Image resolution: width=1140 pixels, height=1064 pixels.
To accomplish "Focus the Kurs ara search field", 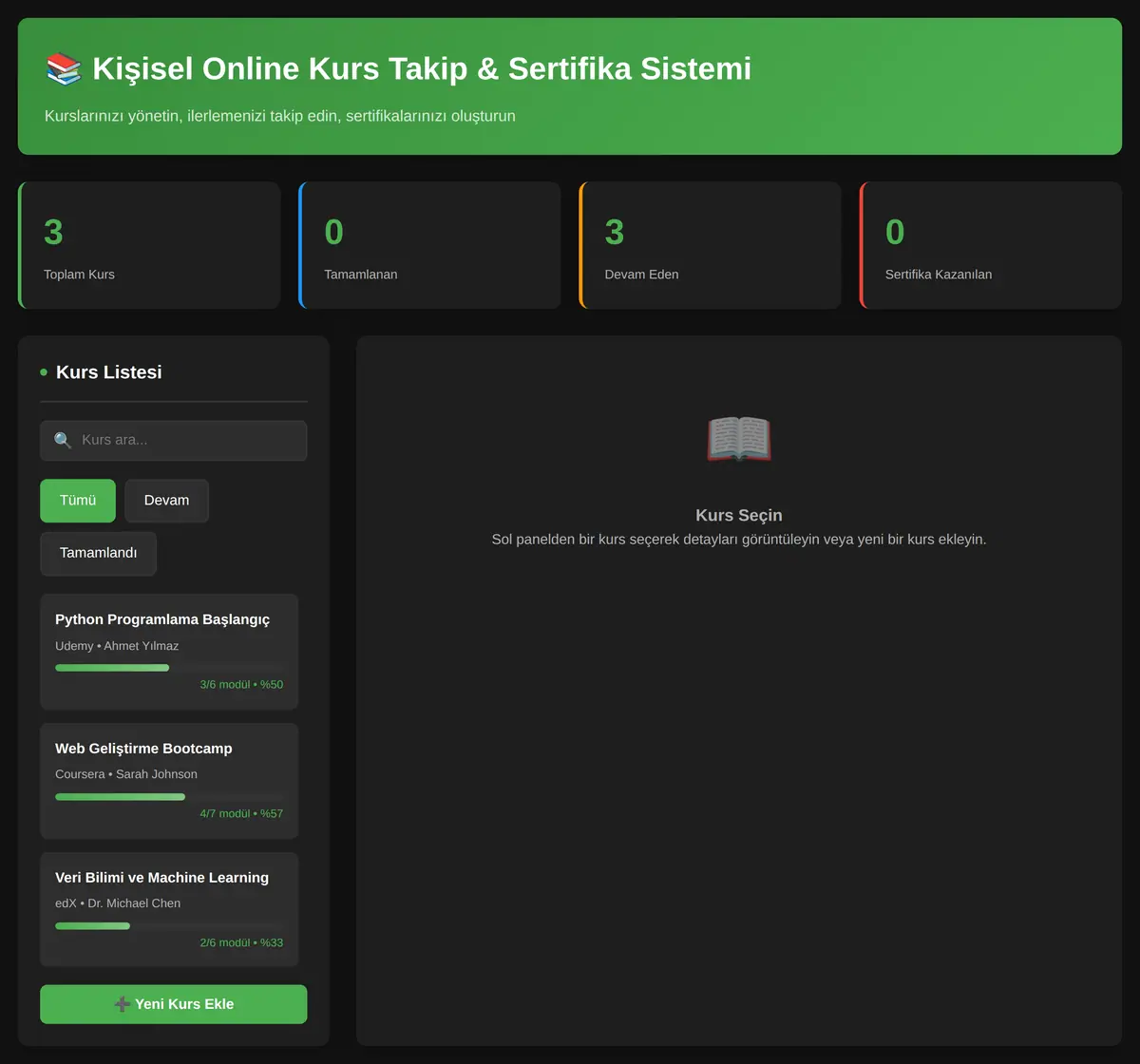I will click(x=173, y=441).
